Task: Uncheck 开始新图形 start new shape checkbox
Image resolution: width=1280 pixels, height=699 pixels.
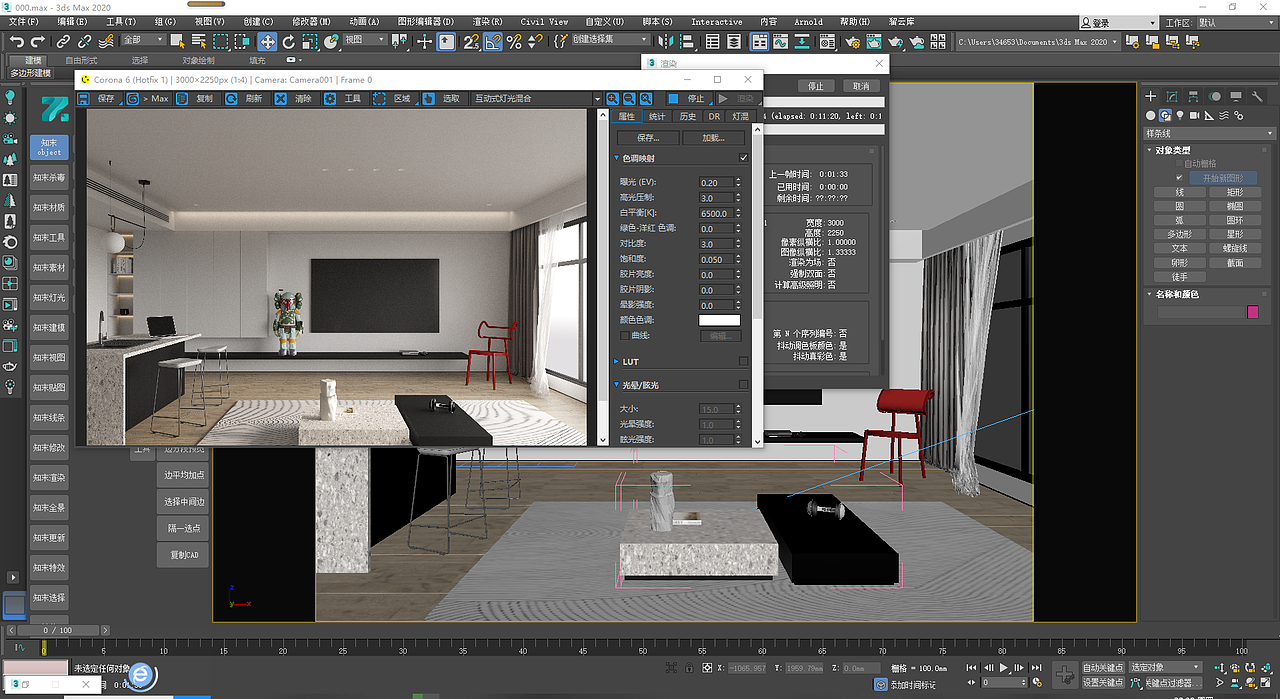Action: [x=1180, y=177]
